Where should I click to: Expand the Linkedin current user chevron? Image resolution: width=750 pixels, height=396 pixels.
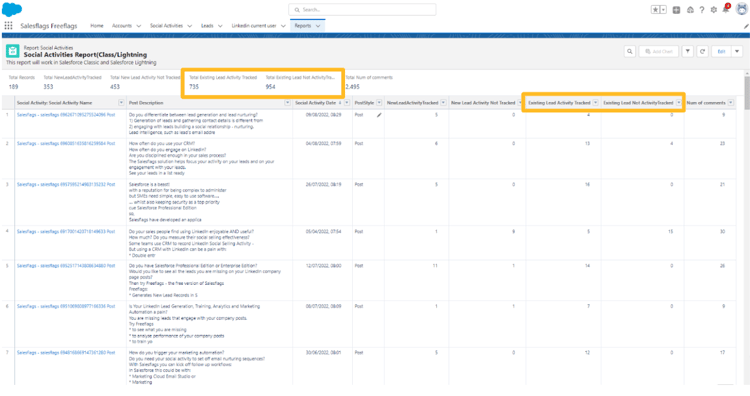[283, 26]
